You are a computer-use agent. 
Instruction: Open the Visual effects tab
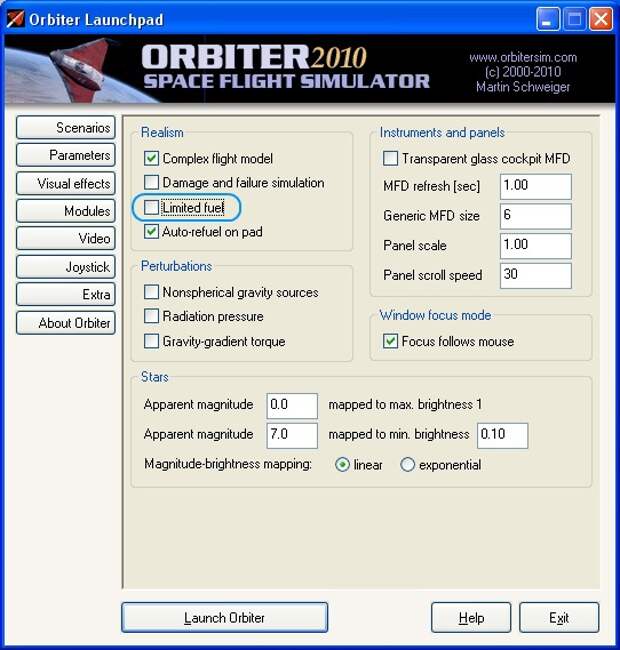click(66, 183)
